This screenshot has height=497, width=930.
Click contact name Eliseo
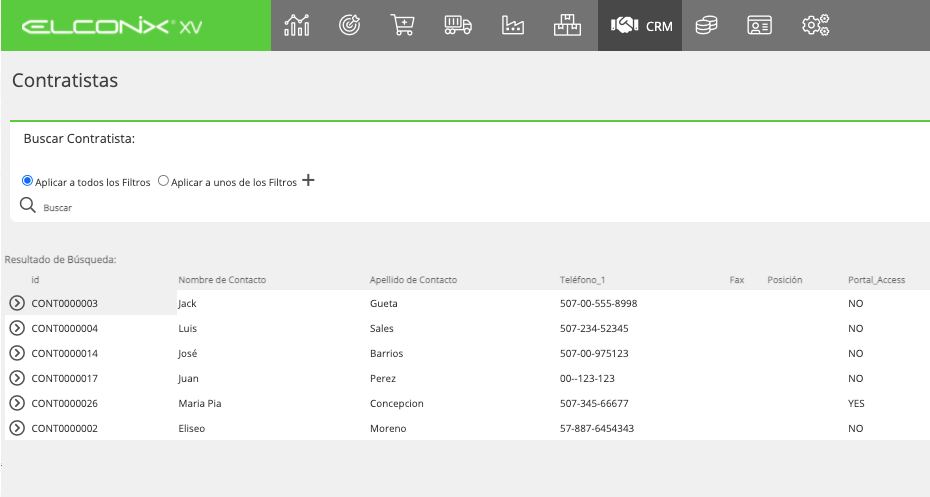tap(192, 428)
